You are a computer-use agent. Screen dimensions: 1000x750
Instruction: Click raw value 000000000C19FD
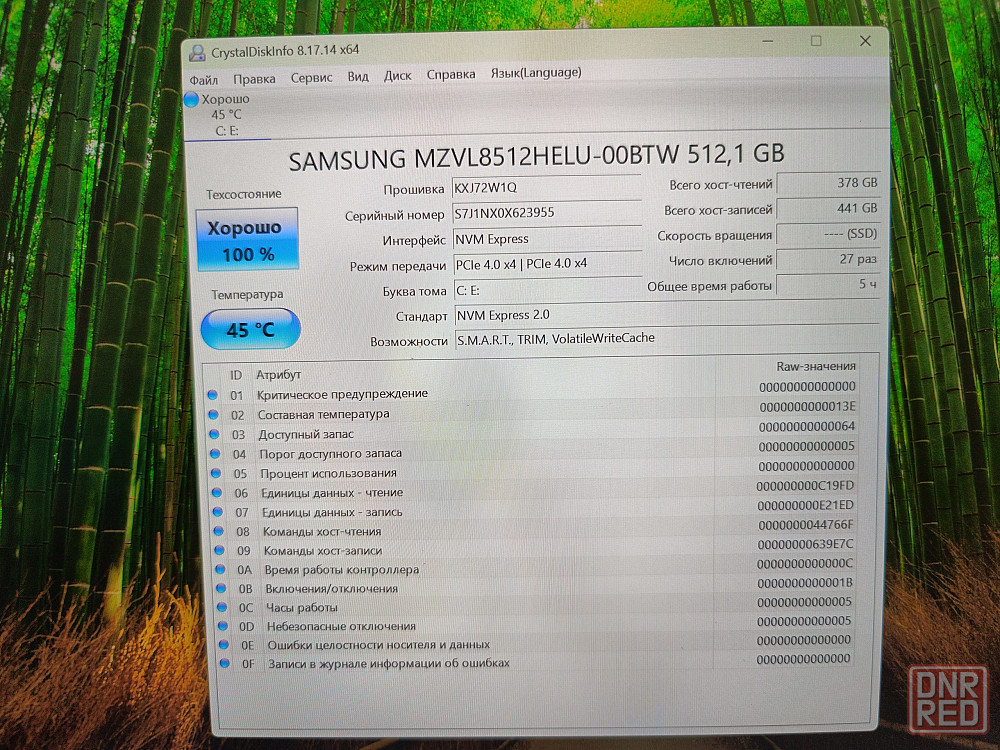[805, 486]
